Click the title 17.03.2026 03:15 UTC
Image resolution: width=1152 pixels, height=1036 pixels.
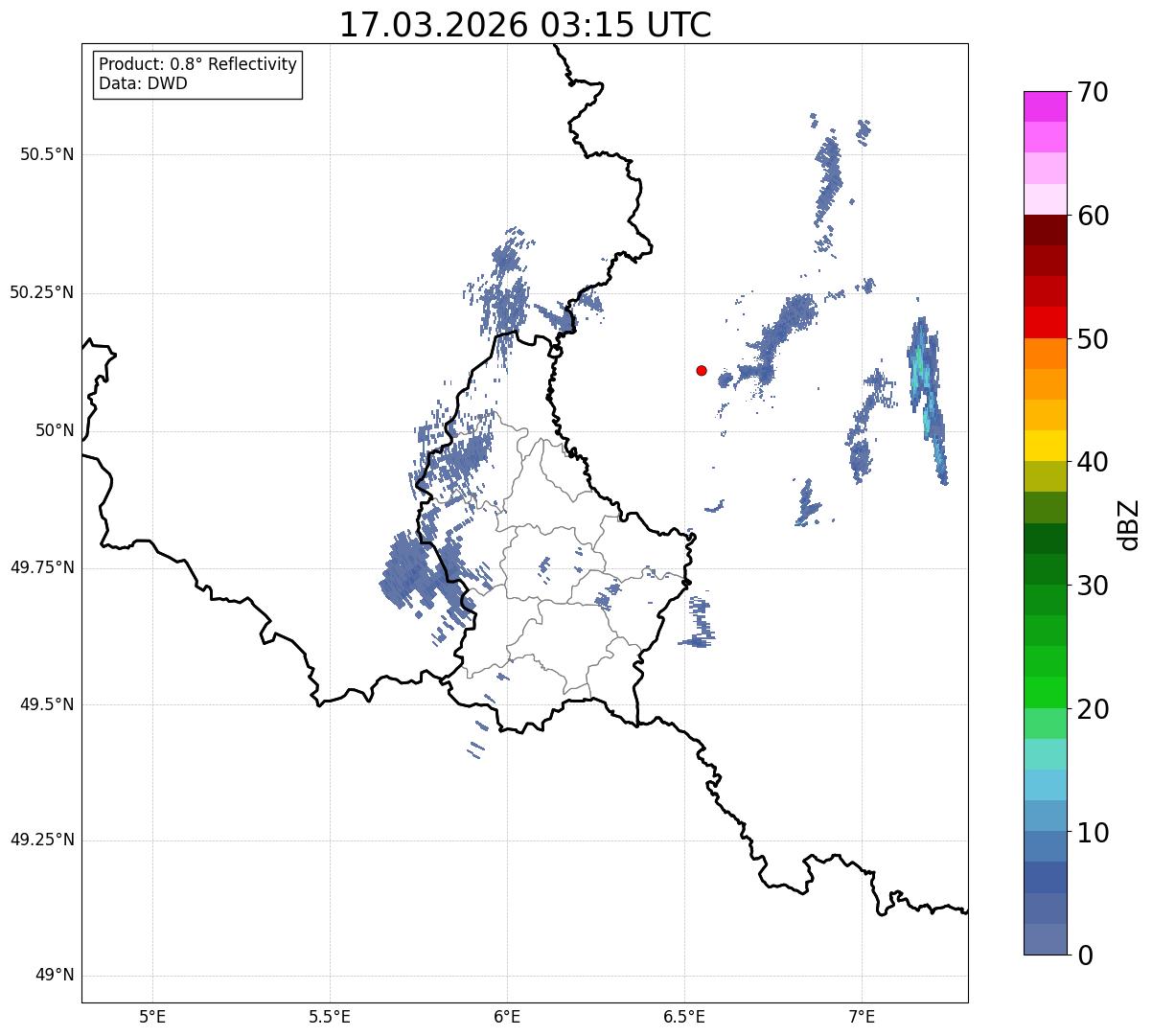525,25
